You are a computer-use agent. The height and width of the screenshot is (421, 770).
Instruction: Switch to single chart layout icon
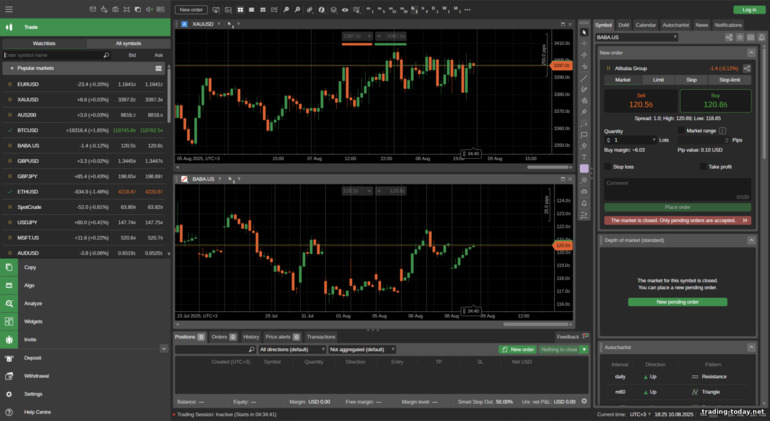pos(251,10)
